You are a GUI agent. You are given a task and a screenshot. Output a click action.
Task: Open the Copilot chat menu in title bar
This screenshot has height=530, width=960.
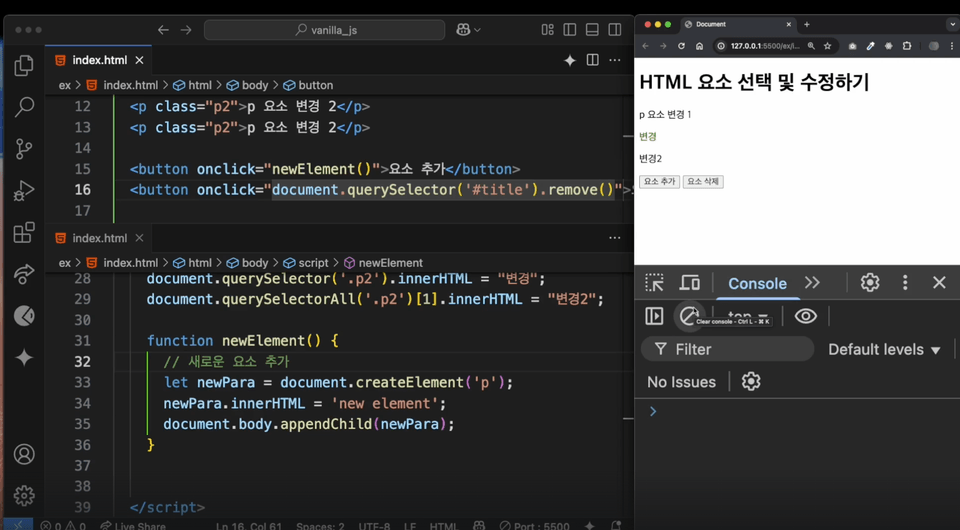tap(468, 29)
